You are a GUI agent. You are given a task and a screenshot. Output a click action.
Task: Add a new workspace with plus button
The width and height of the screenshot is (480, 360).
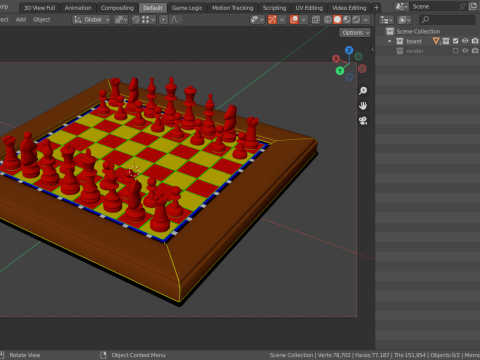point(376,8)
